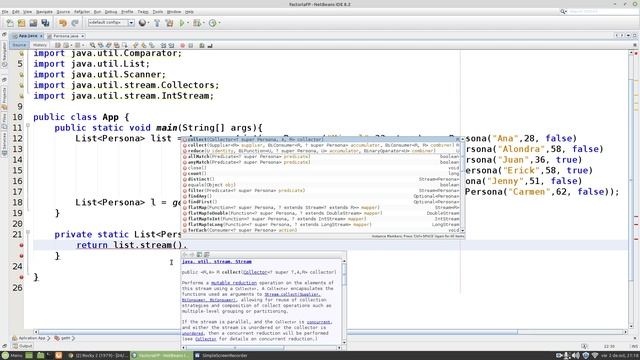This screenshot has height=360, width=640.
Task: Open the Linux Menu button in taskbar
Action: (12, 356)
